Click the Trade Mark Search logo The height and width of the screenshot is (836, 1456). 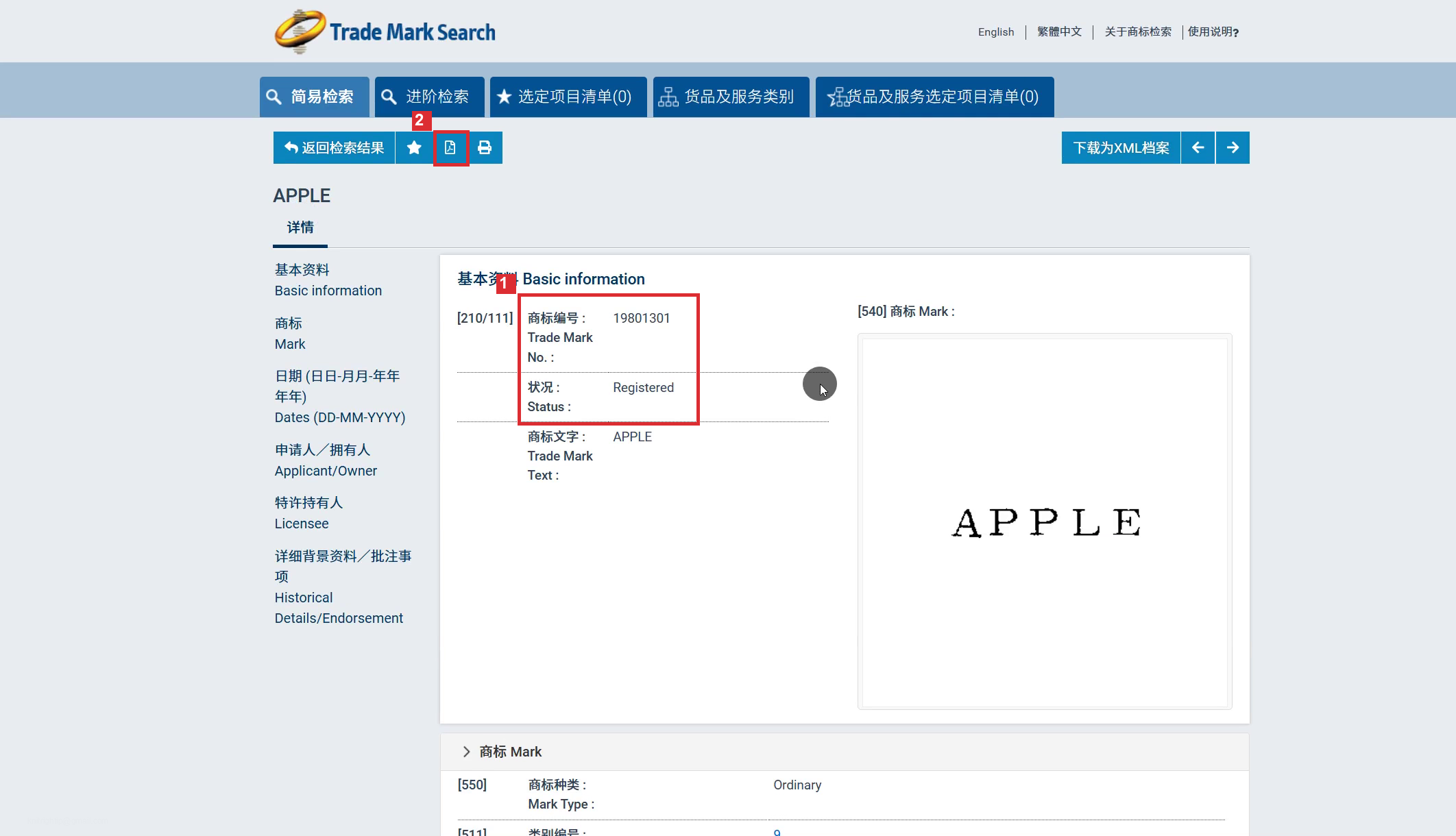[385, 32]
